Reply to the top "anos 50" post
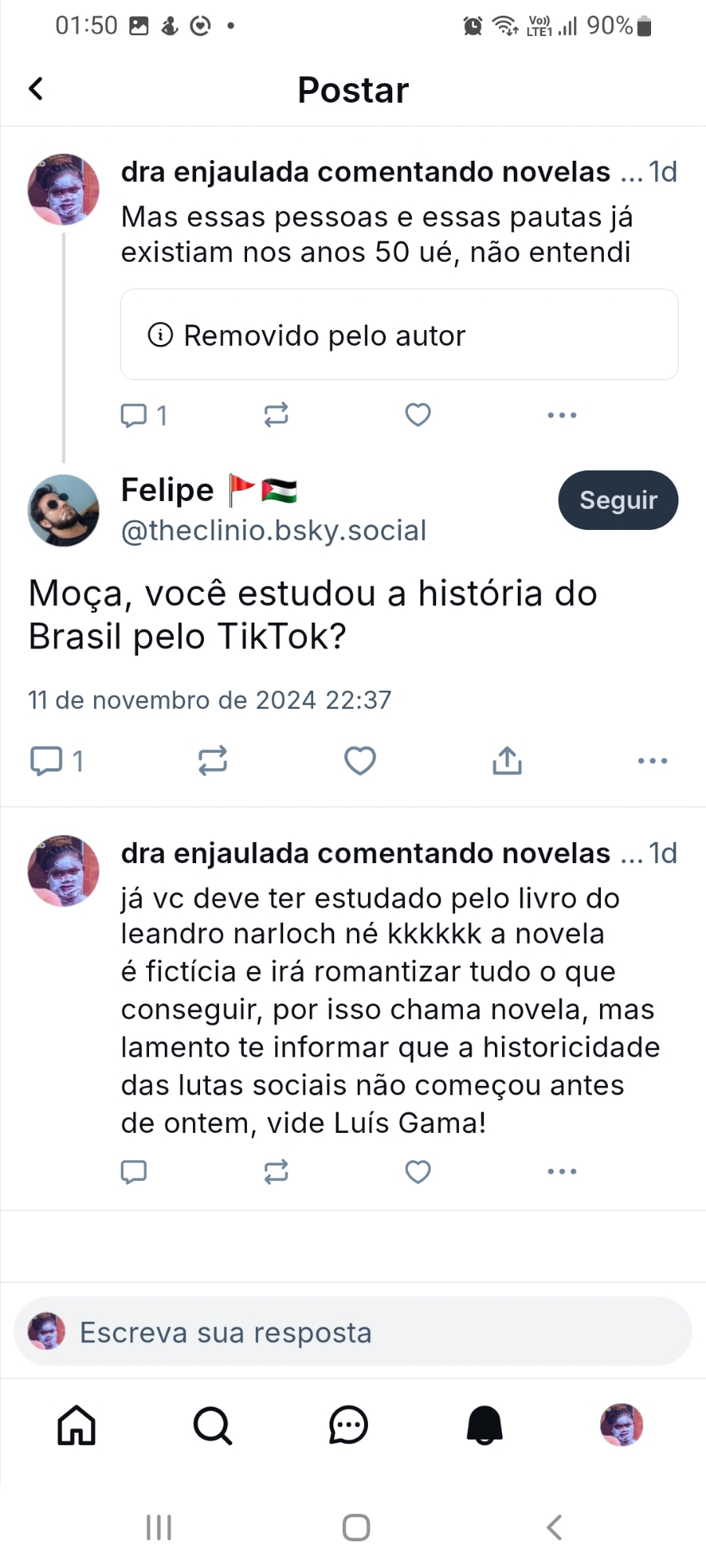Viewport: 706px width, 1568px height. 134,415
